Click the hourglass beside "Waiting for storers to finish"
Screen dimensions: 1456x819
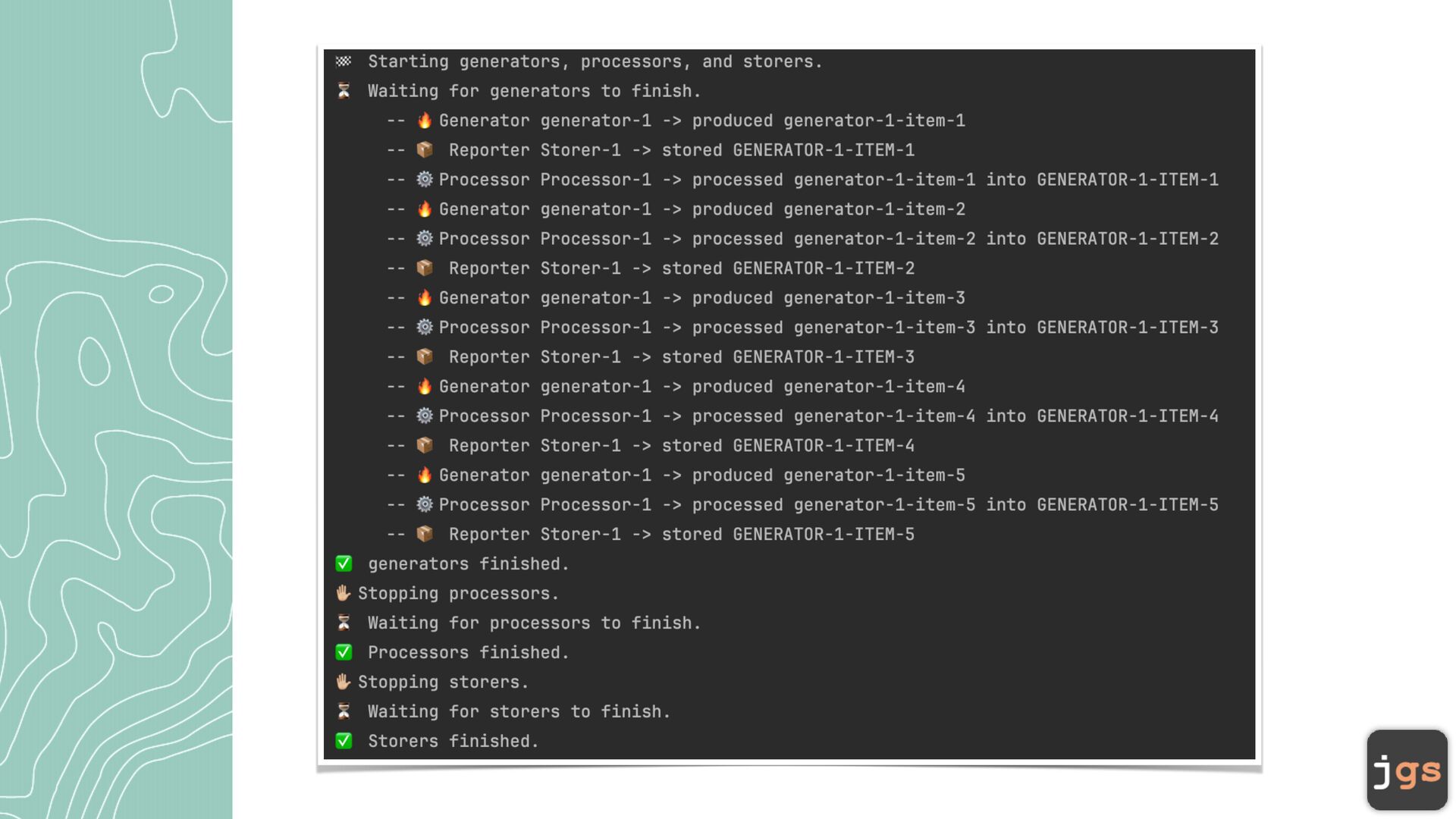click(x=344, y=711)
